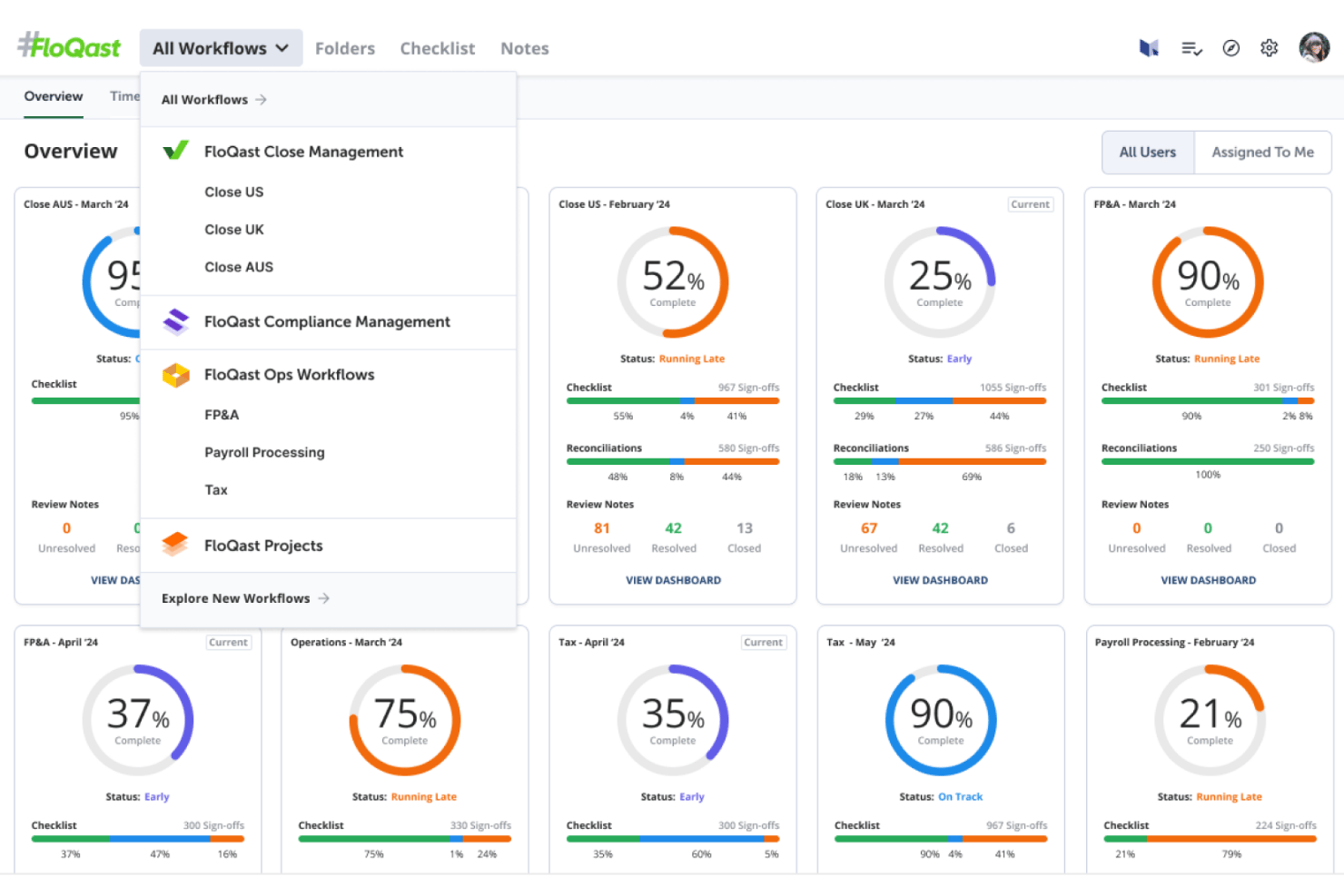The image size is (1344, 896).
Task: Click Close US February 52% progress ring
Action: [673, 282]
